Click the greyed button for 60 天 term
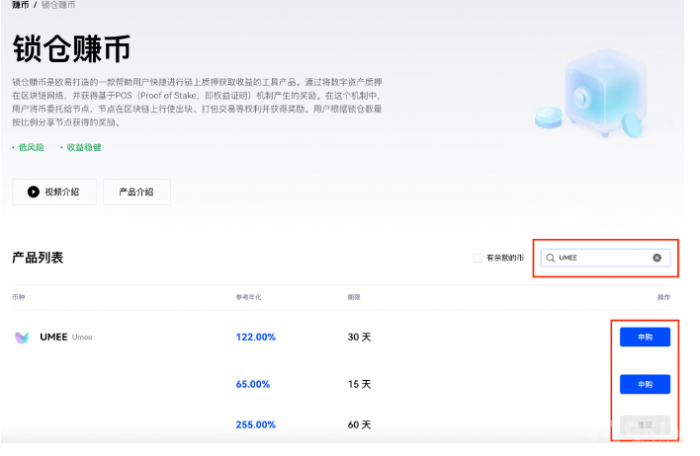Image resolution: width=700 pixels, height=456 pixels. pos(644,425)
